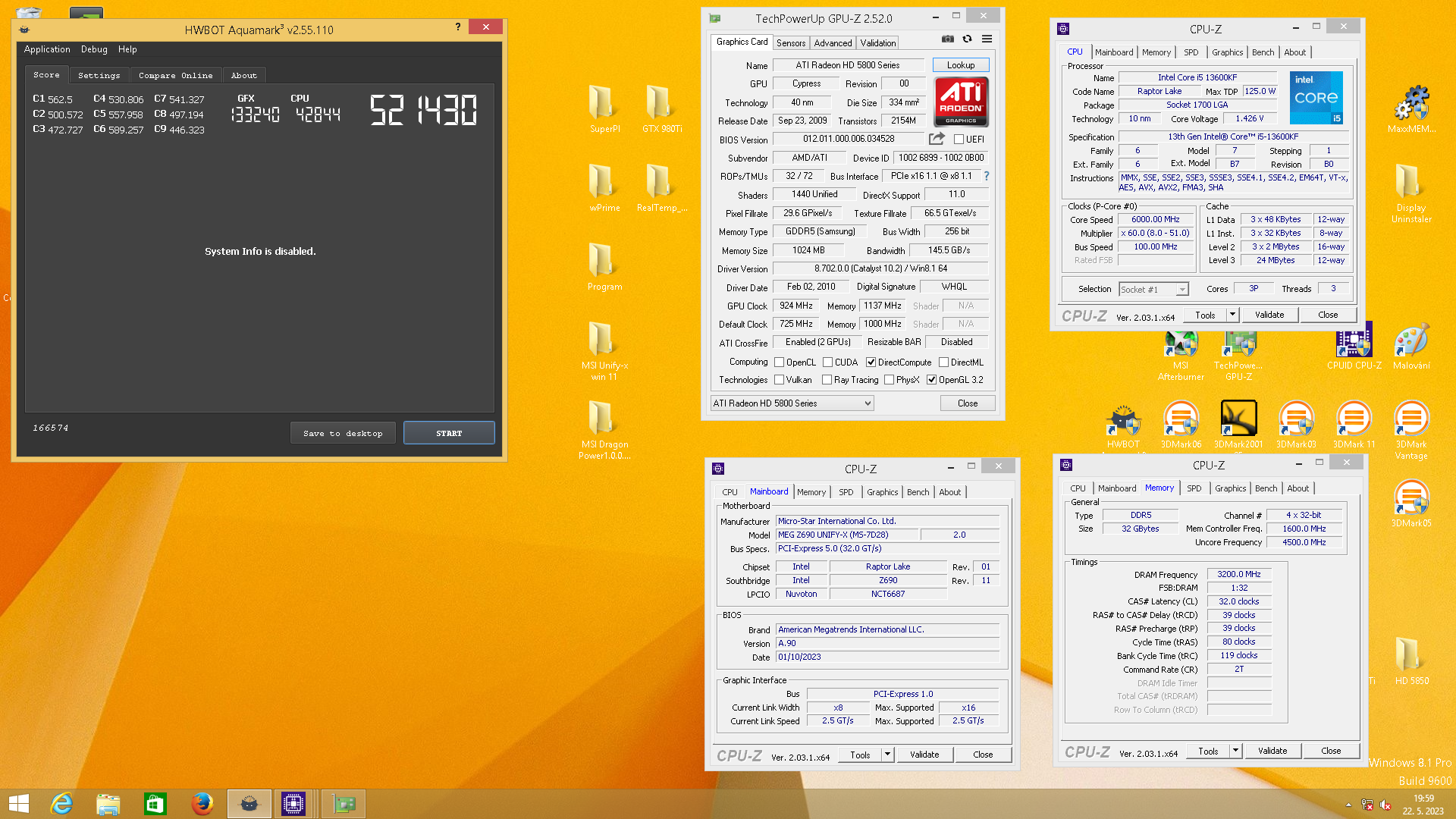Launch the MaxxMEM desktop shortcut

pos(1411,108)
